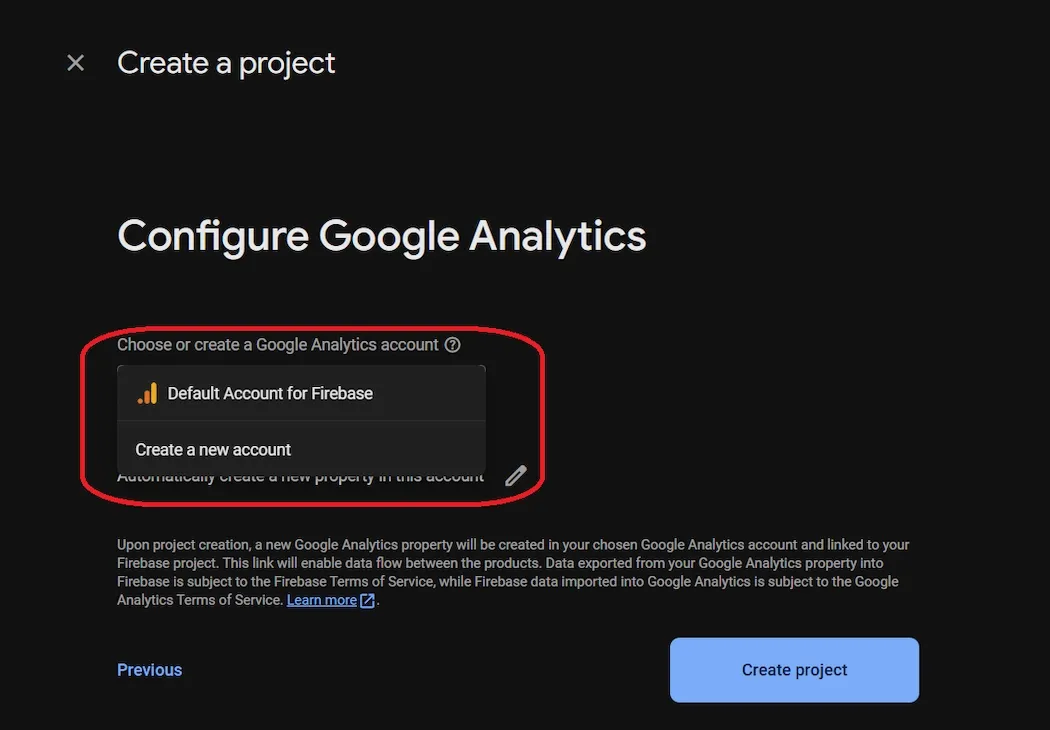Click the external link icon after Learn more
1050x730 pixels.
click(x=368, y=601)
